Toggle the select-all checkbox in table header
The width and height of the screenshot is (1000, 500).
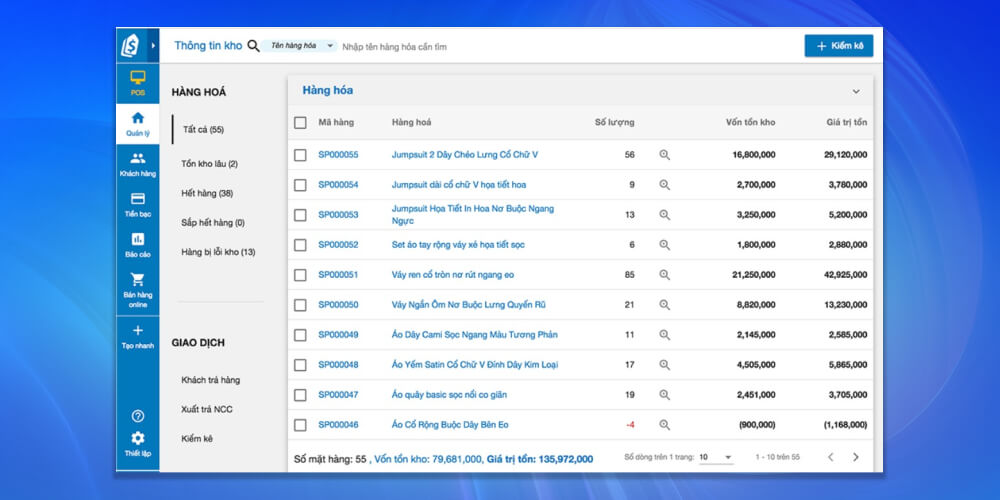click(x=300, y=122)
